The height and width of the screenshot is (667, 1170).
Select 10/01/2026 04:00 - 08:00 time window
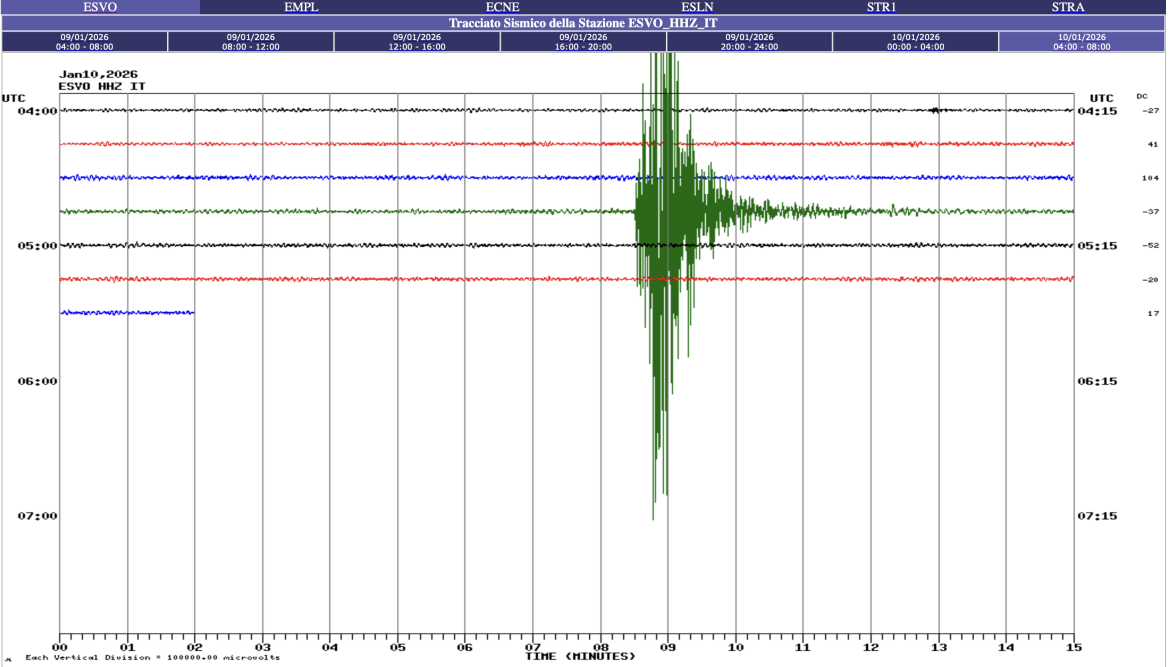pos(1083,41)
